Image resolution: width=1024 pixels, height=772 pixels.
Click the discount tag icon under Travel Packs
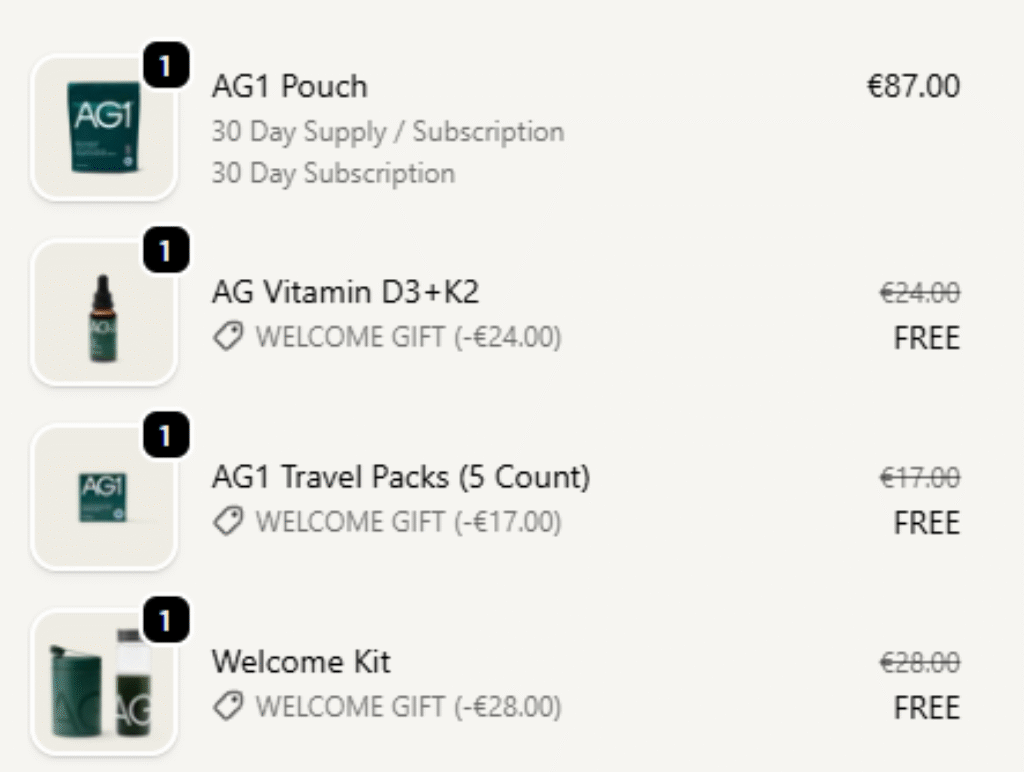pos(229,522)
